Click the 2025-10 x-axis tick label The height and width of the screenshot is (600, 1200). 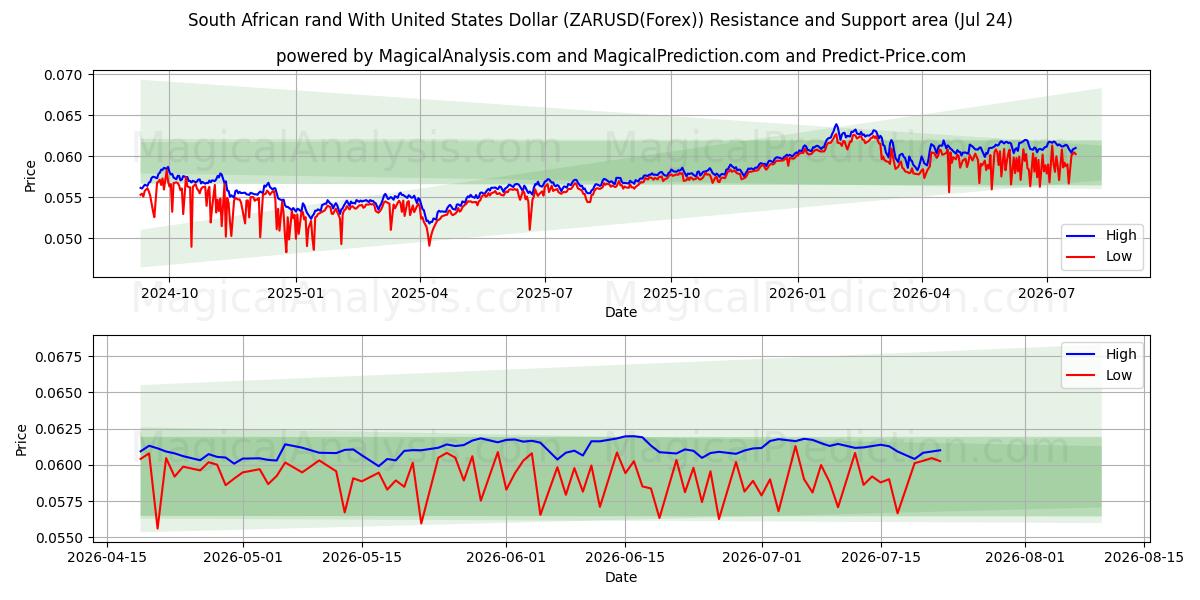click(671, 293)
